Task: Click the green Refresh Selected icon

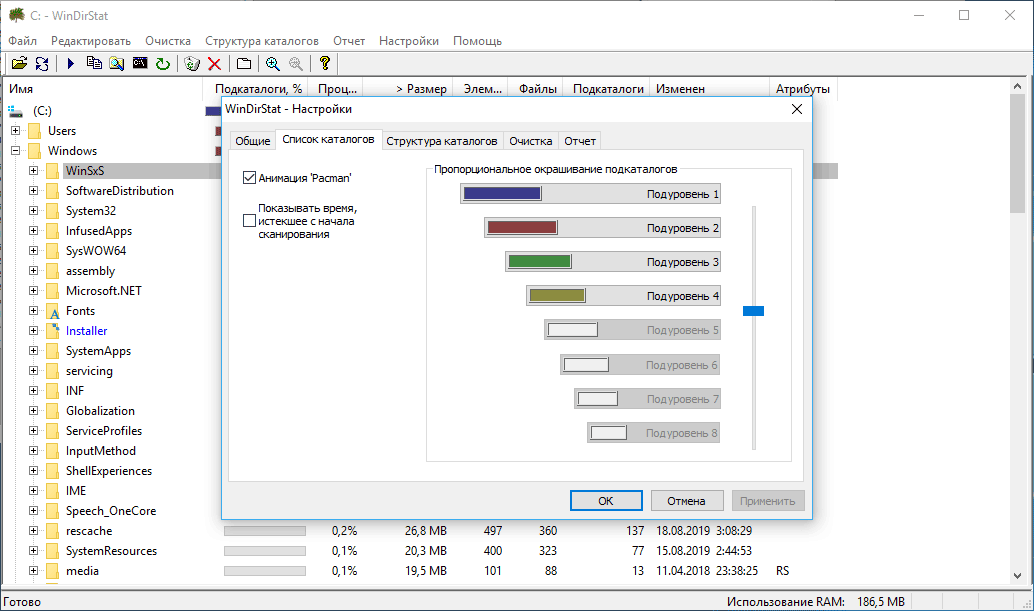Action: [x=163, y=63]
